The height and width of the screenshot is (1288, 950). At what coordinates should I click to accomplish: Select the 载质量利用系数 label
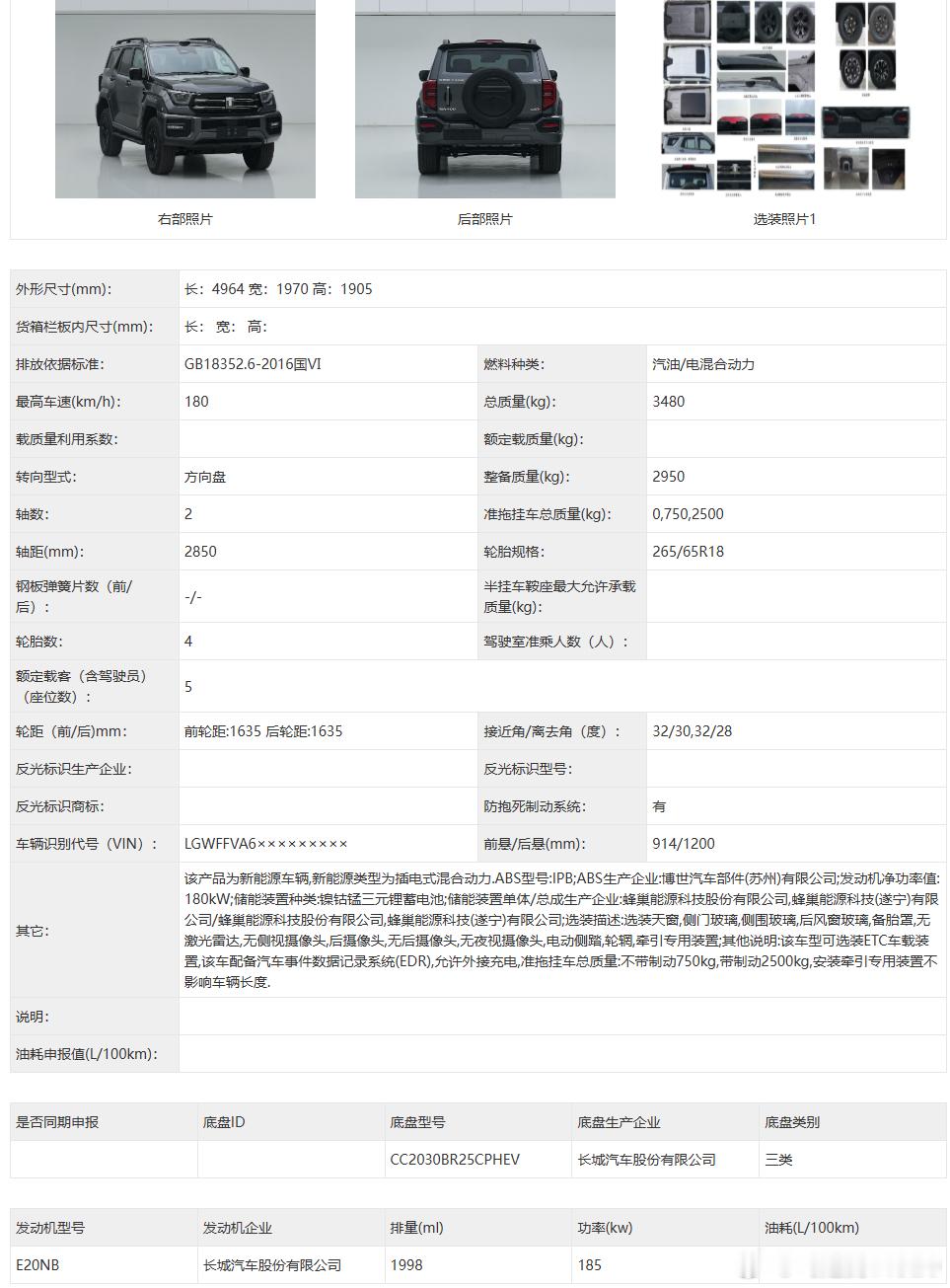pyautogui.click(x=66, y=439)
